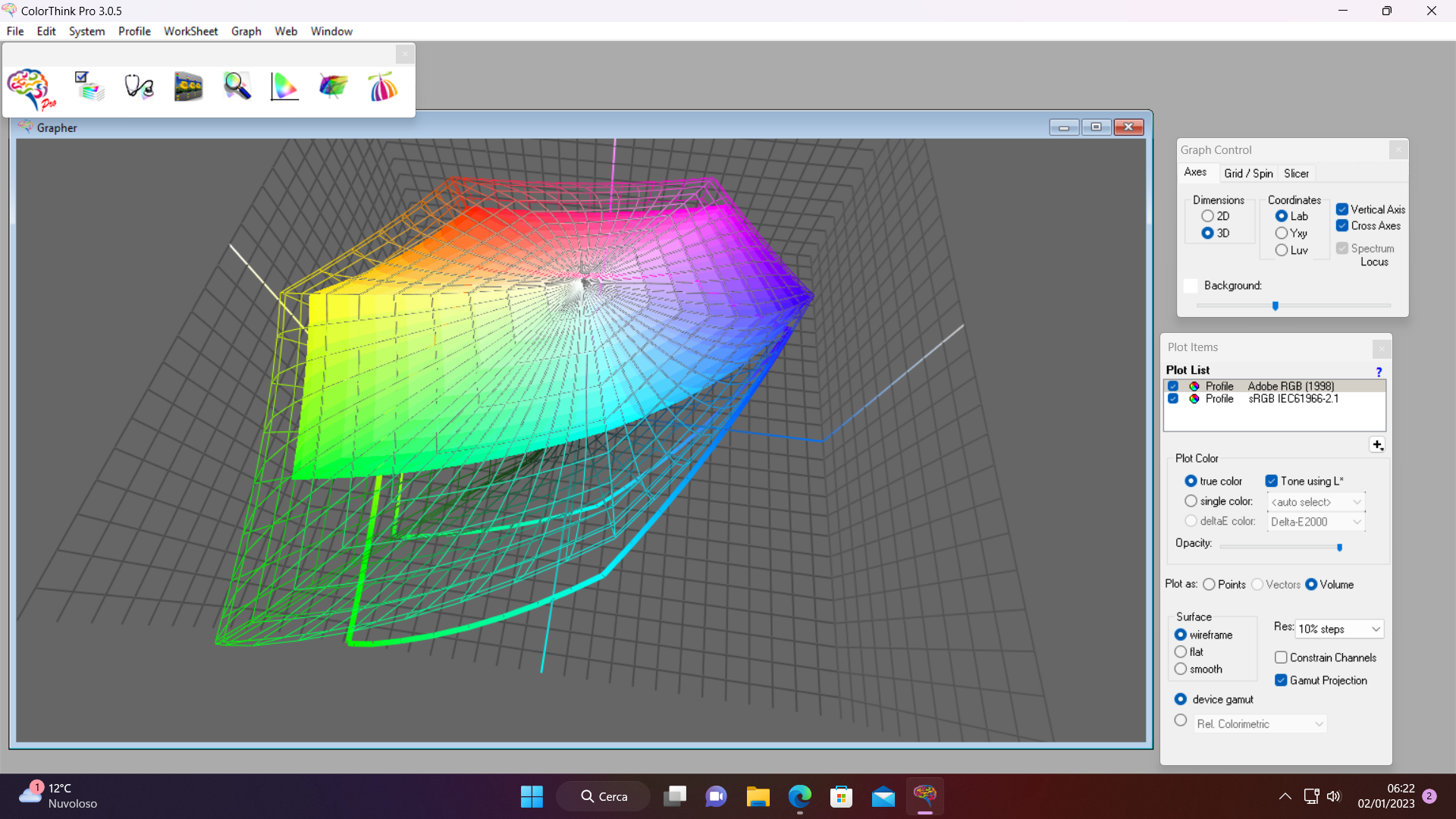Uncheck the Vertical Axis checkbox

(1342, 209)
